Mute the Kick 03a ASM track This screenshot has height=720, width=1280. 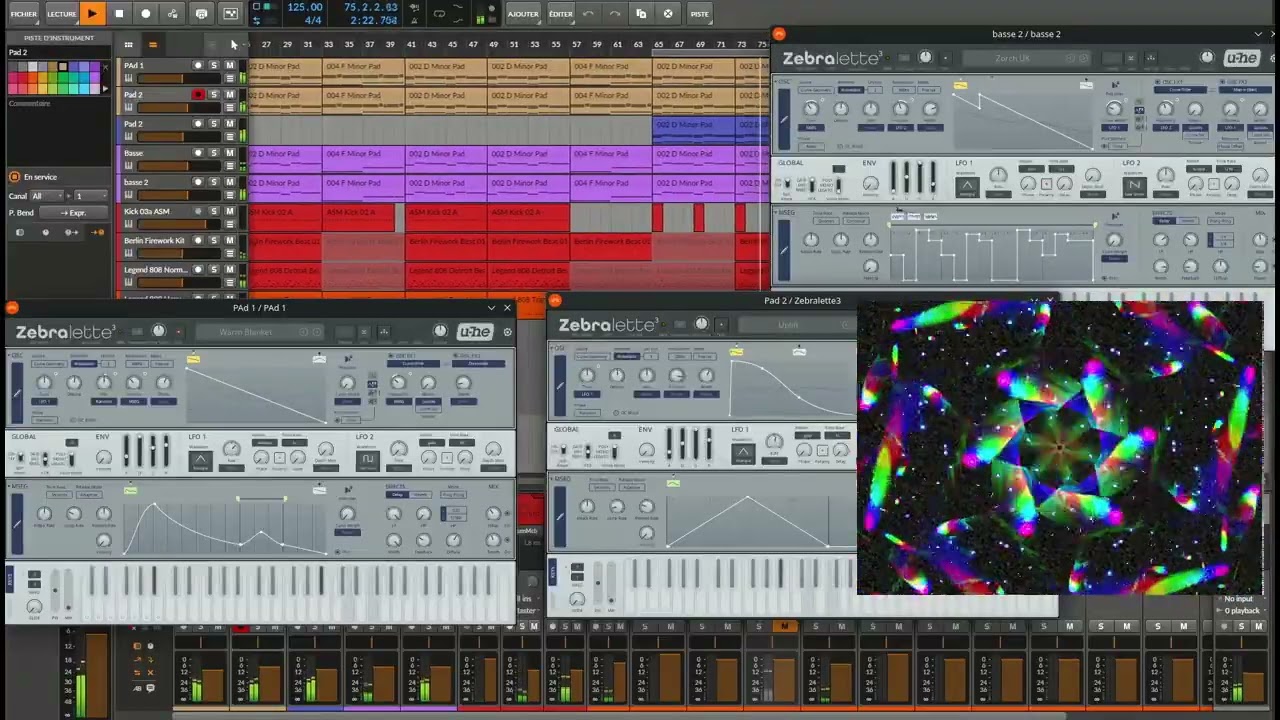229,211
